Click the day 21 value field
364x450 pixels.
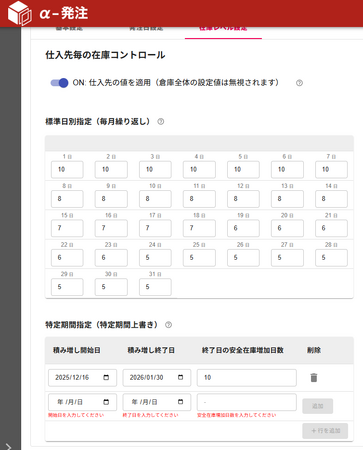(331, 228)
